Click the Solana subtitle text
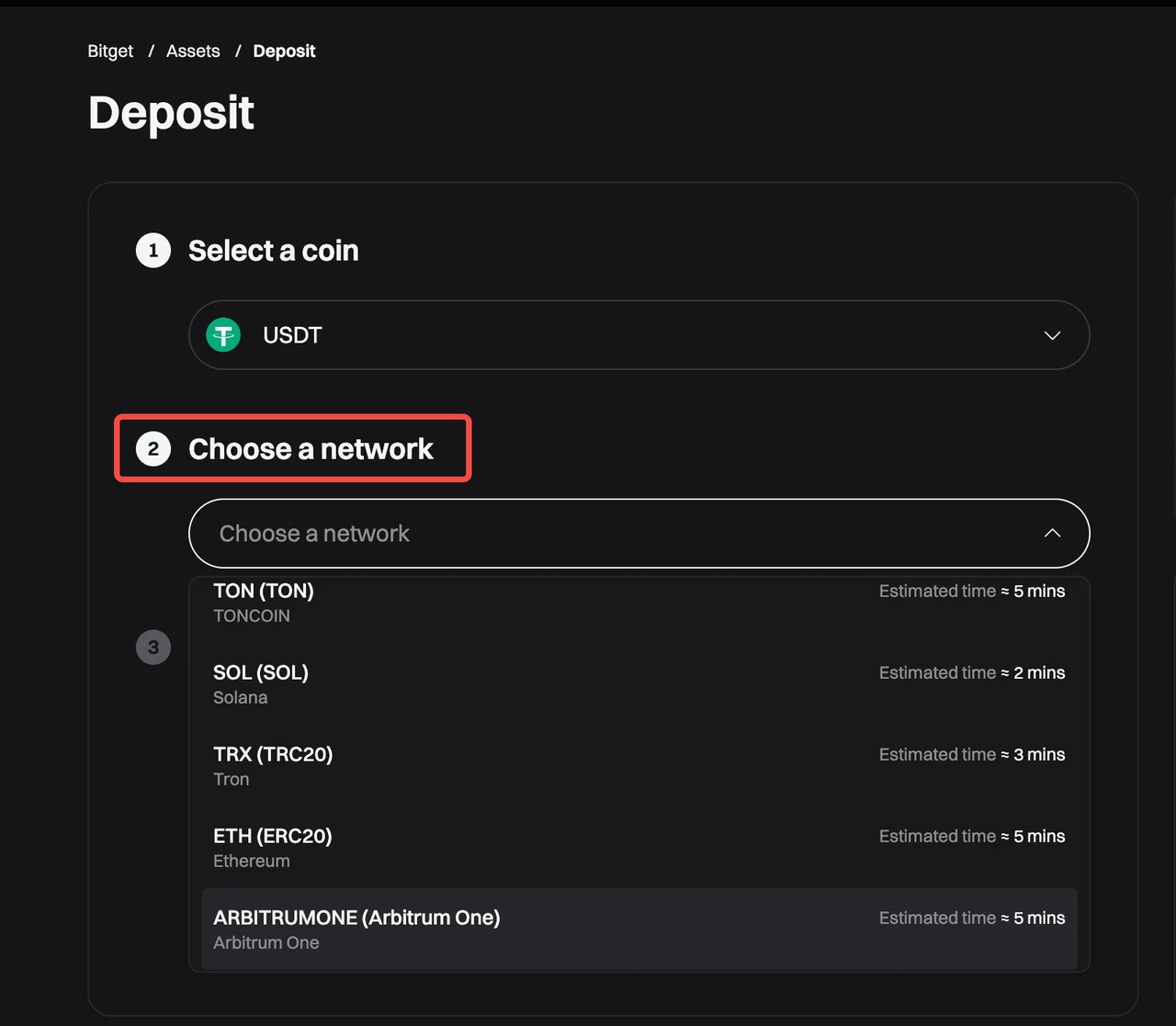 tap(241, 698)
